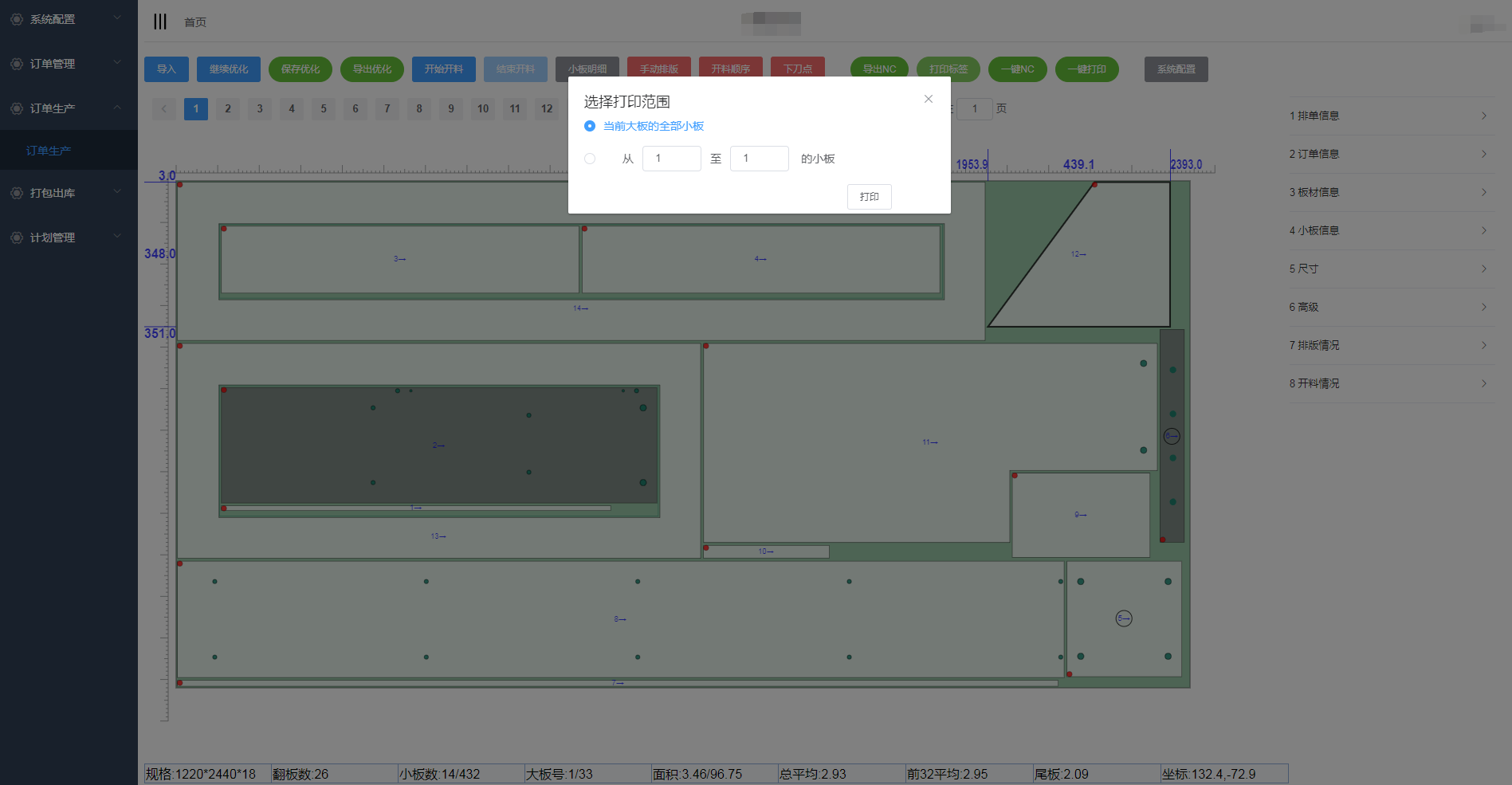Click the 订单管理 sidebar icon
This screenshot has height=785, width=1512.
tap(17, 64)
